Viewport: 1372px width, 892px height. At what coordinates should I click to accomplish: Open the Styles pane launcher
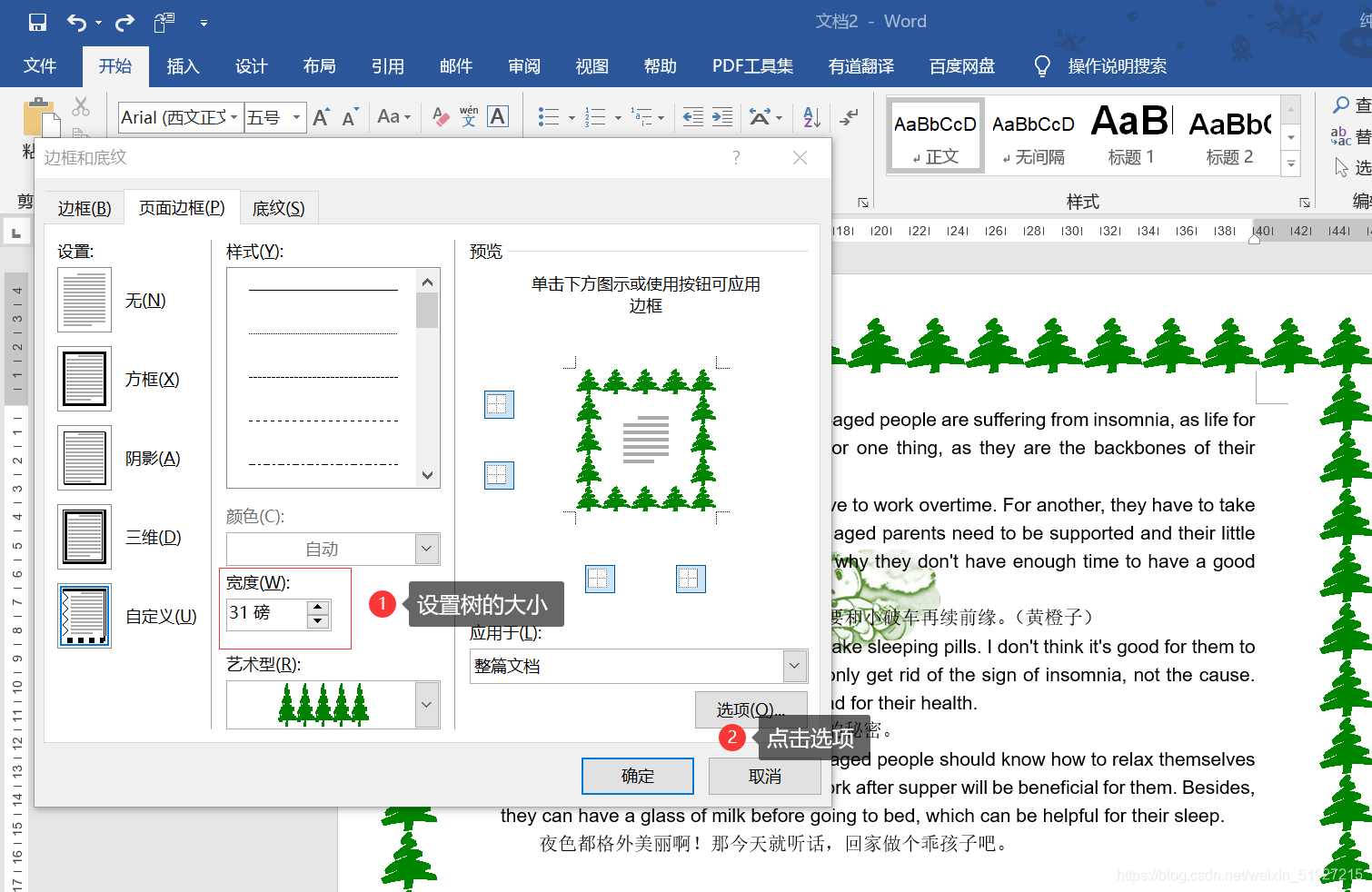coord(1305,203)
